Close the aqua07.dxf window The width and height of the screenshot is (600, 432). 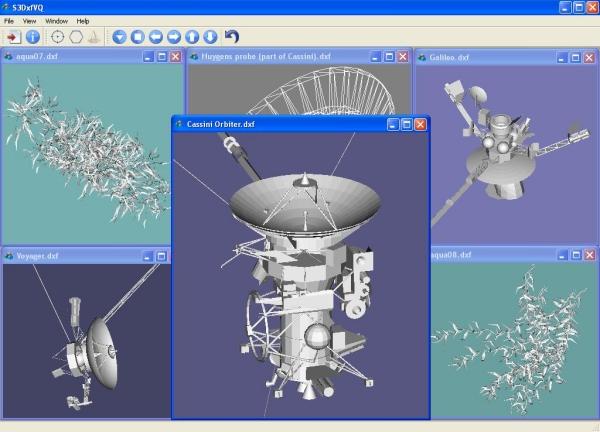(175, 57)
